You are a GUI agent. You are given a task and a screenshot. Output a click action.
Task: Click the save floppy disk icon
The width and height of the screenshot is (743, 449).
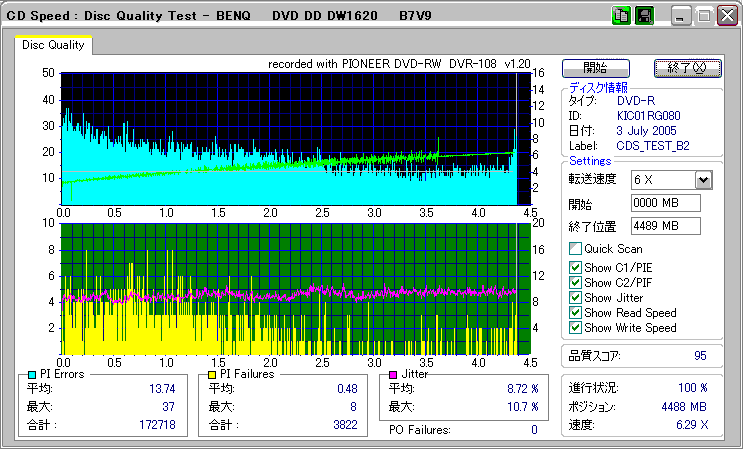point(644,16)
